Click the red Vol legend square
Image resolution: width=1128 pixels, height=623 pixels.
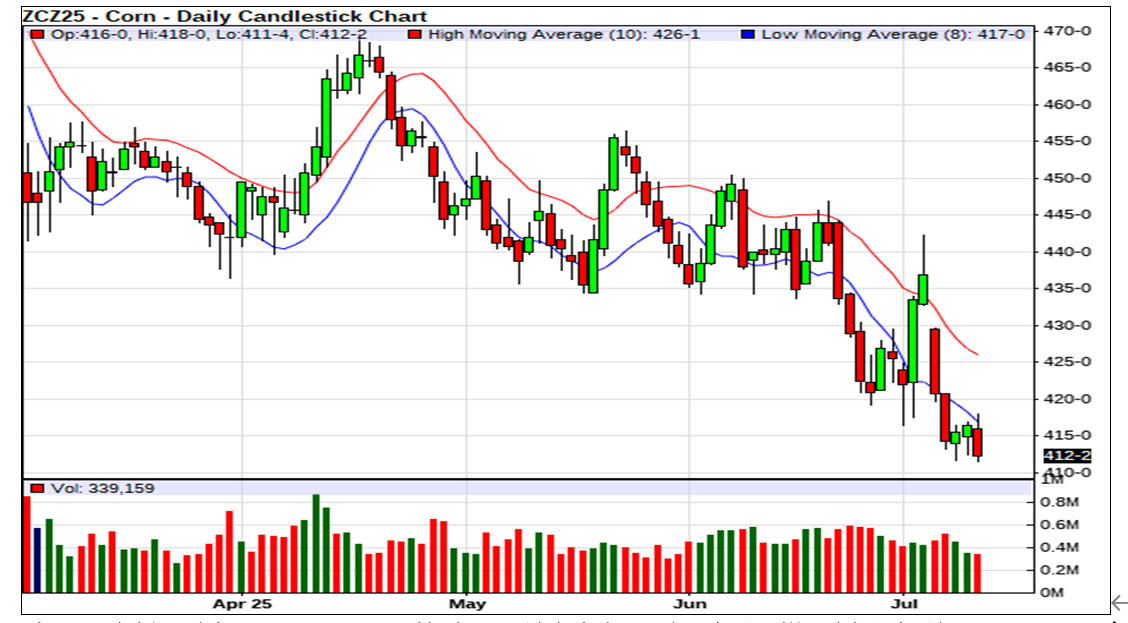tap(37, 488)
